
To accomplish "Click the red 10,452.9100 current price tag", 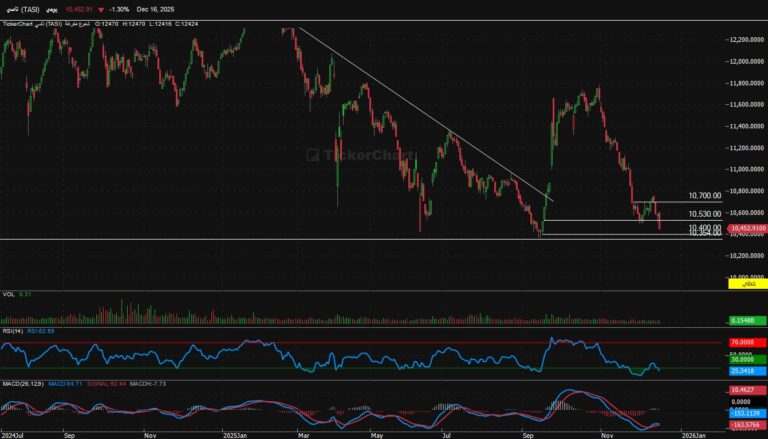I will pyautogui.click(x=746, y=228).
